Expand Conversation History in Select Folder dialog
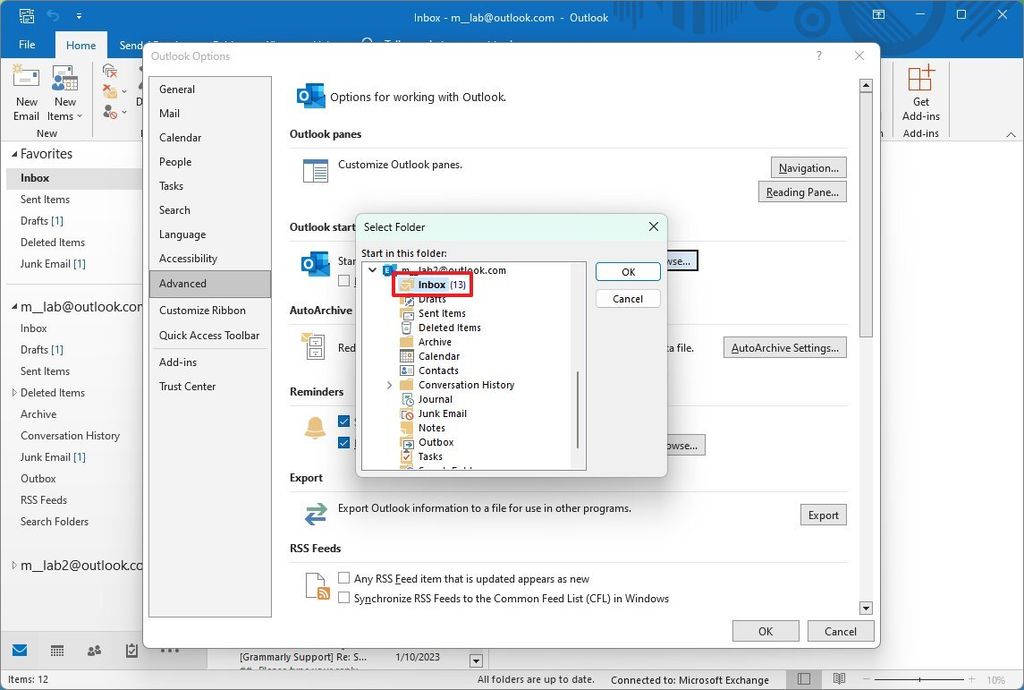Image resolution: width=1024 pixels, height=690 pixels. click(x=389, y=384)
